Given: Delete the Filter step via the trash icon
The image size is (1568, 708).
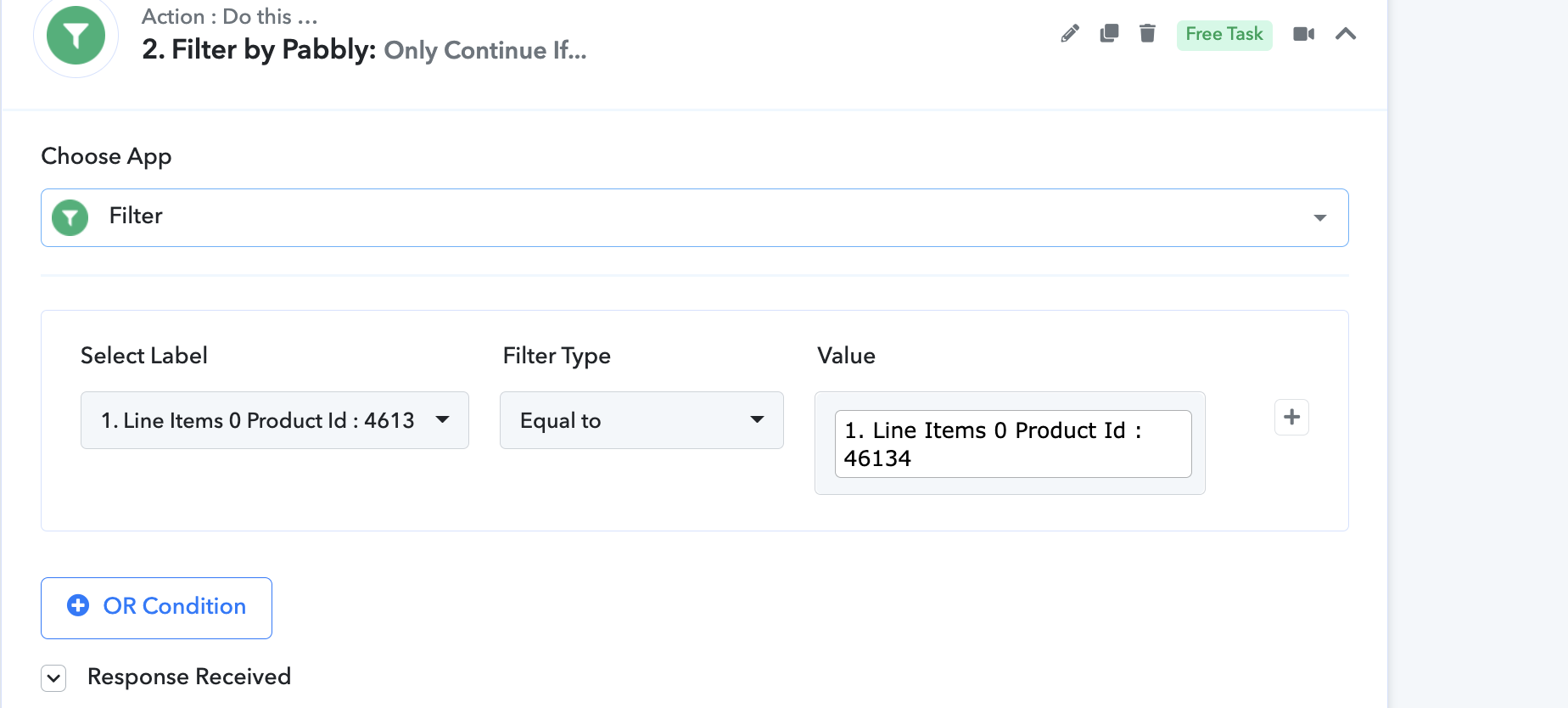Looking at the screenshot, I should click(1147, 33).
